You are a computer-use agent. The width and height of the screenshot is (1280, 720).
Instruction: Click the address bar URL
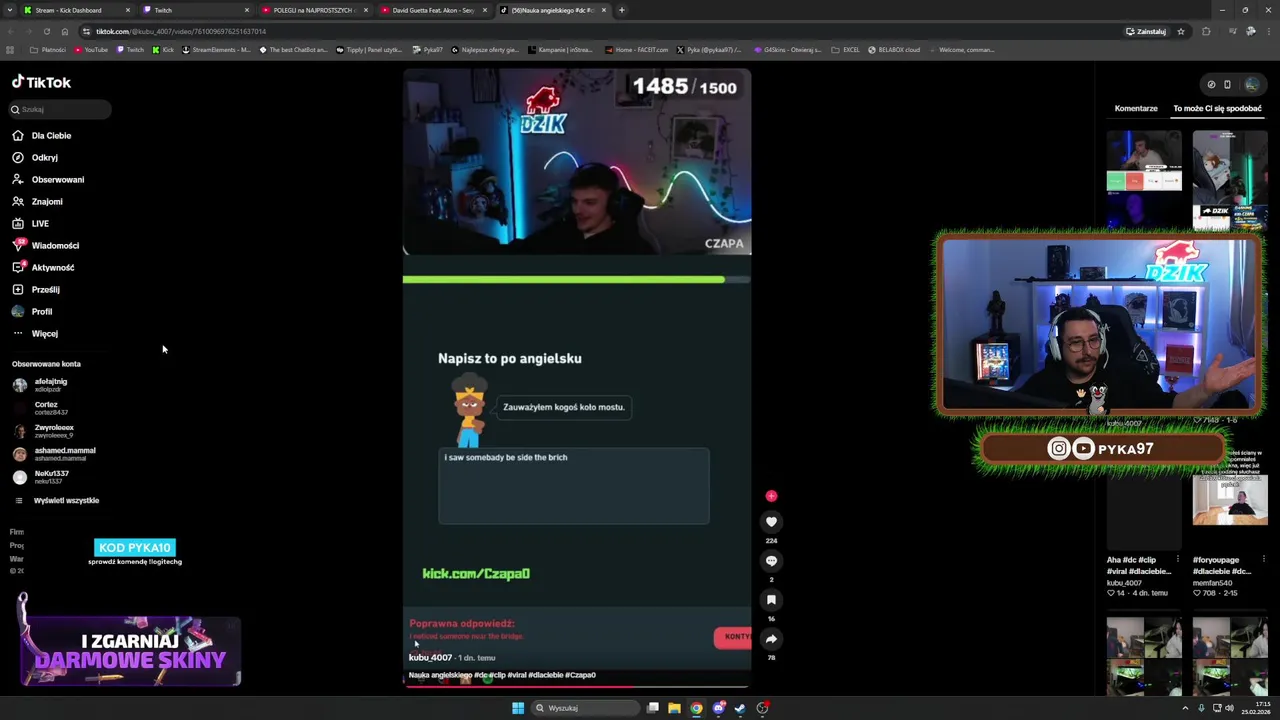[181, 31]
